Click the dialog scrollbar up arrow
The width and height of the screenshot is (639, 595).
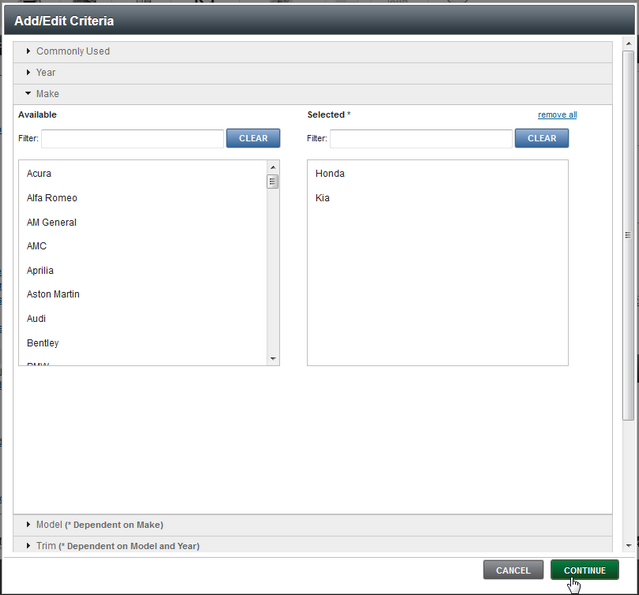click(628, 43)
